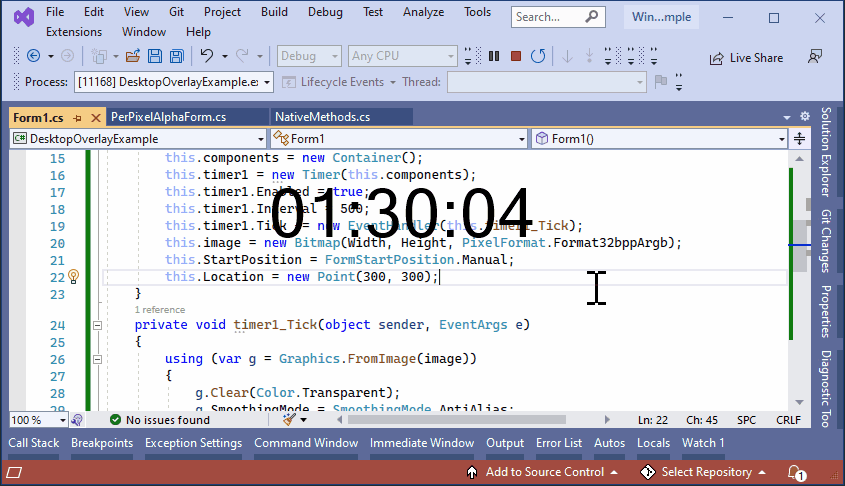Open the Git Changes side panel
Viewport: 845px width, 486px height.
click(x=826, y=241)
